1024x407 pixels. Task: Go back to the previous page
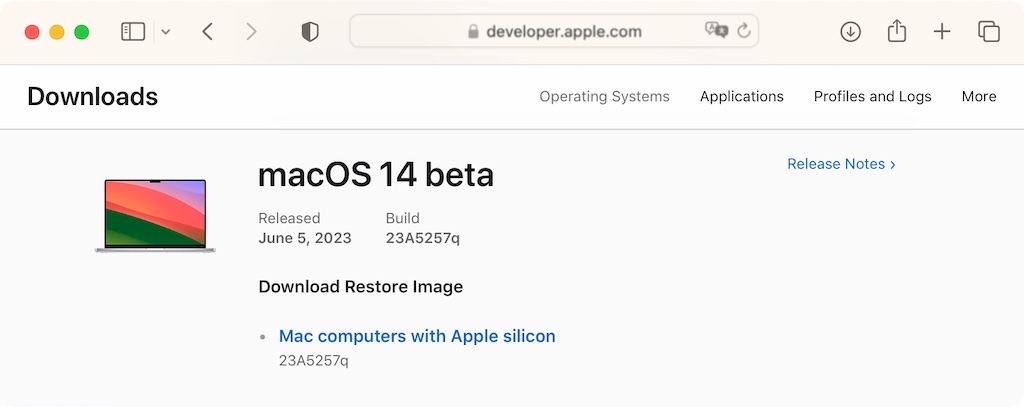coord(208,31)
